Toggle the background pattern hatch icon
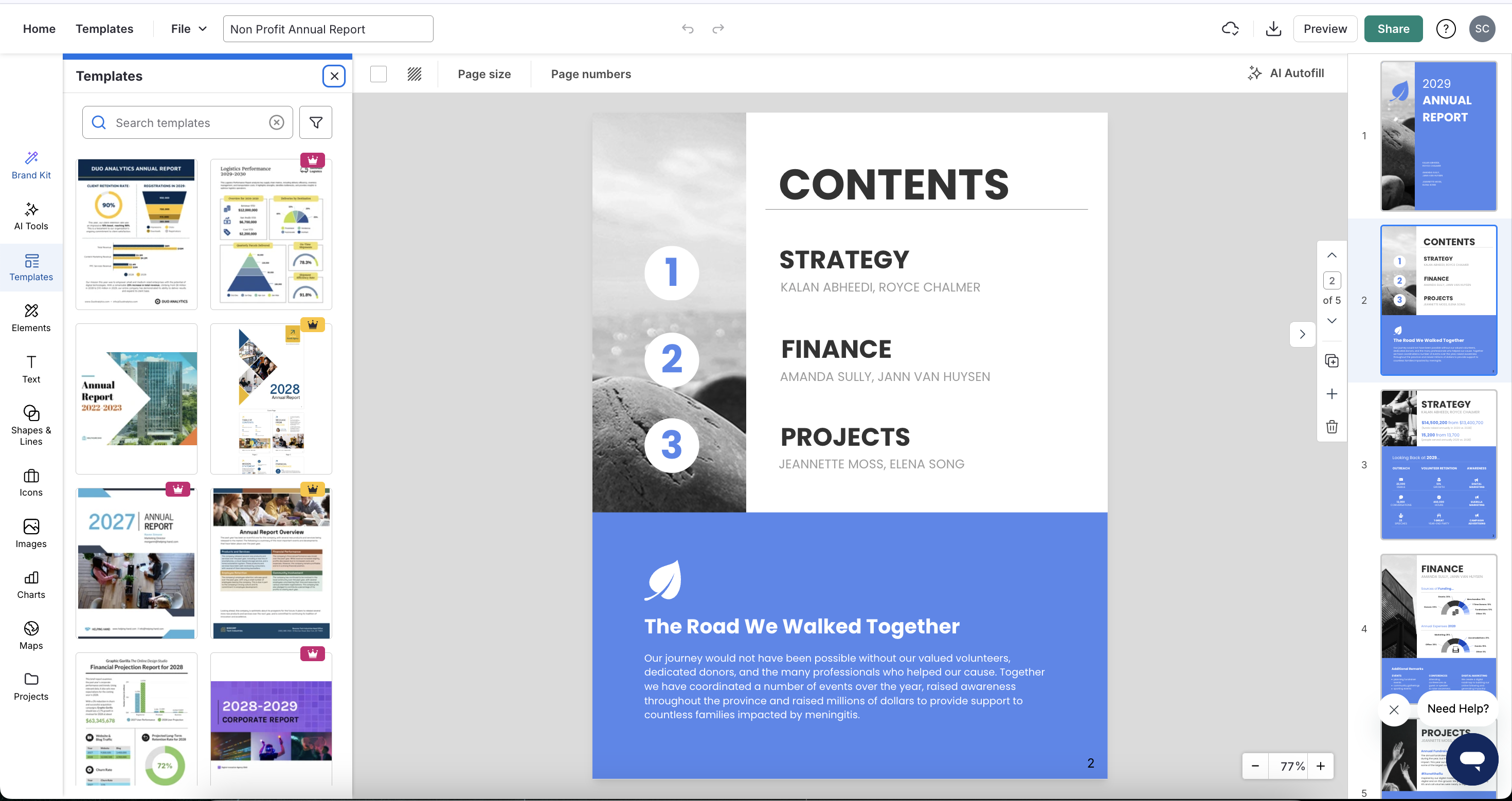The image size is (1512, 801). tap(415, 74)
